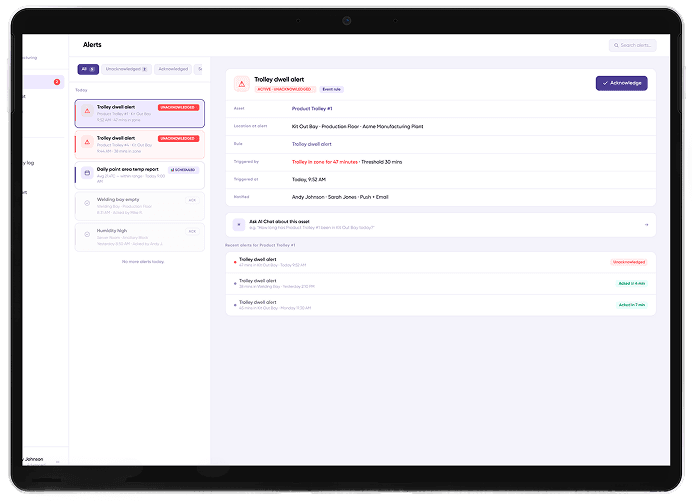The image size is (692, 504).
Task: Open the Trolley dwell alert rule link
Action: coord(312,144)
